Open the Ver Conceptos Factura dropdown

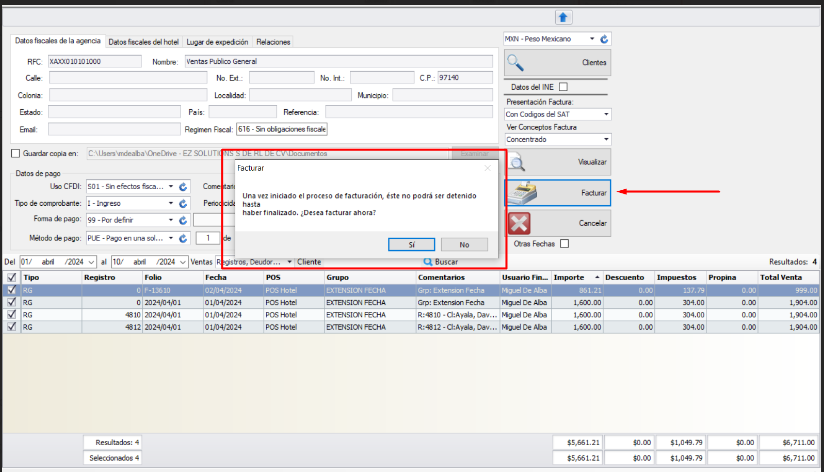[606, 139]
